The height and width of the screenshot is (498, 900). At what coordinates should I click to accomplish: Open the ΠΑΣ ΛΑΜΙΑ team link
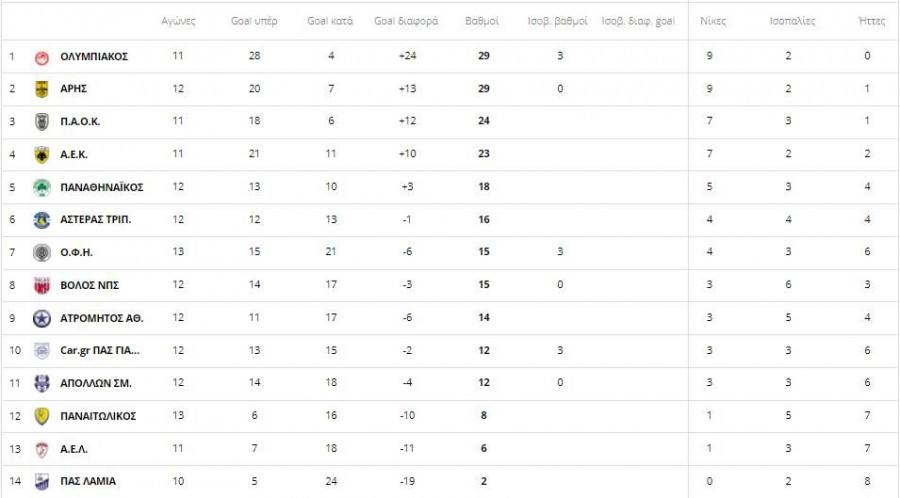88,481
